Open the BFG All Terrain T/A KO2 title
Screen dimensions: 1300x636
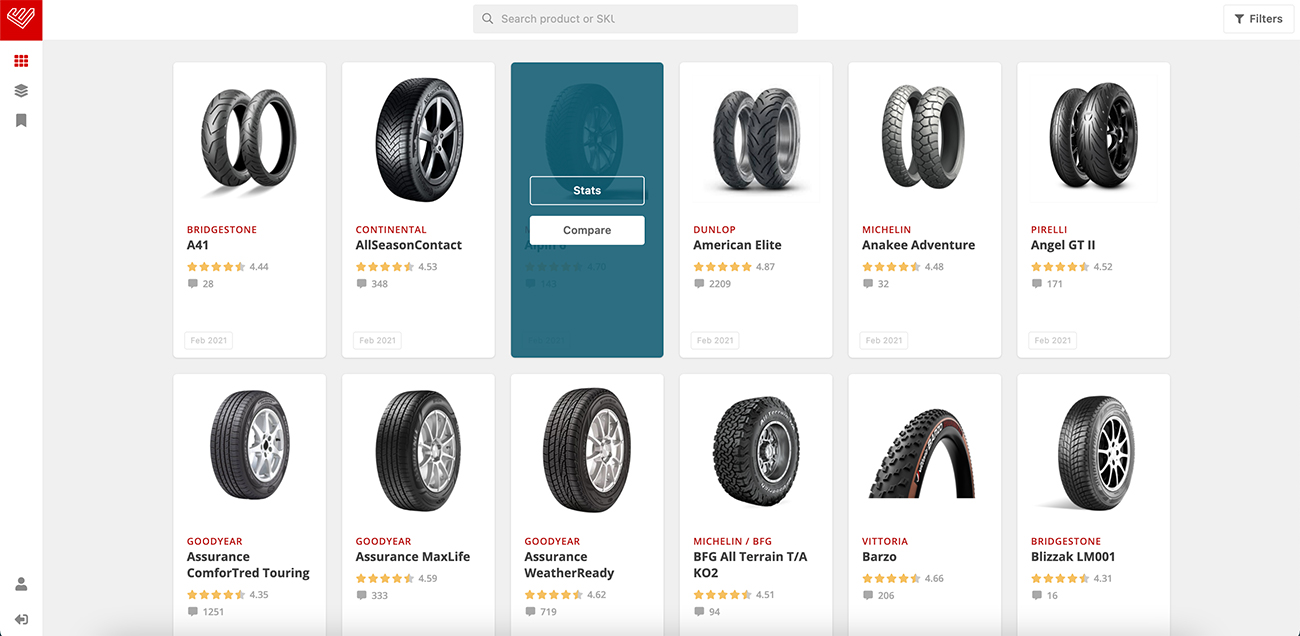750,565
